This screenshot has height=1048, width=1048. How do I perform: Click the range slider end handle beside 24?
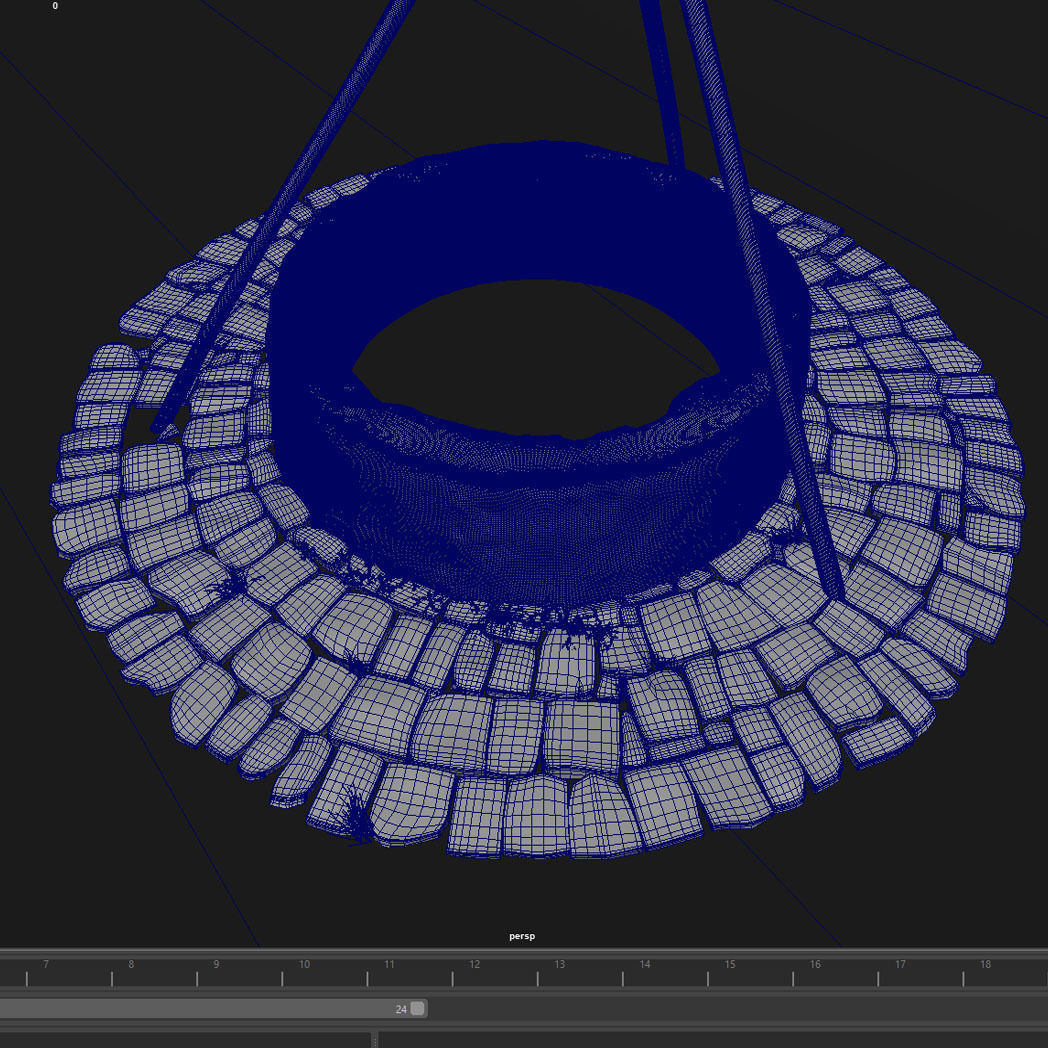pos(417,1009)
